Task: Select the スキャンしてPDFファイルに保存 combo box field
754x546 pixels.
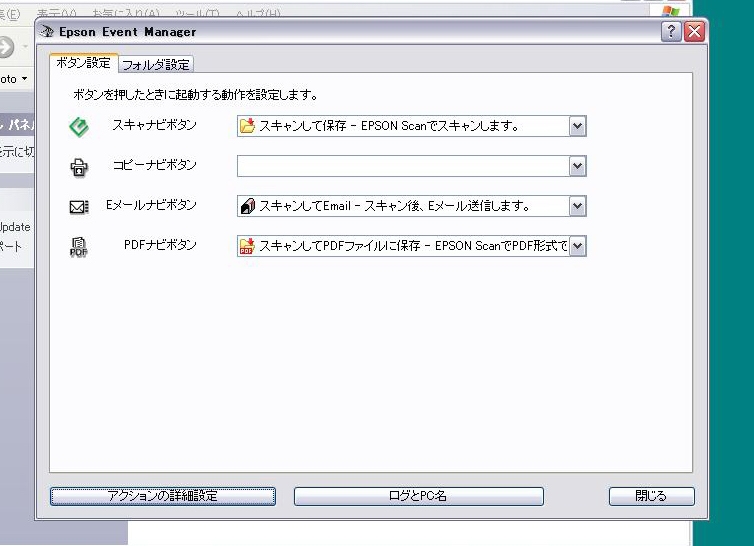Action: (412, 246)
